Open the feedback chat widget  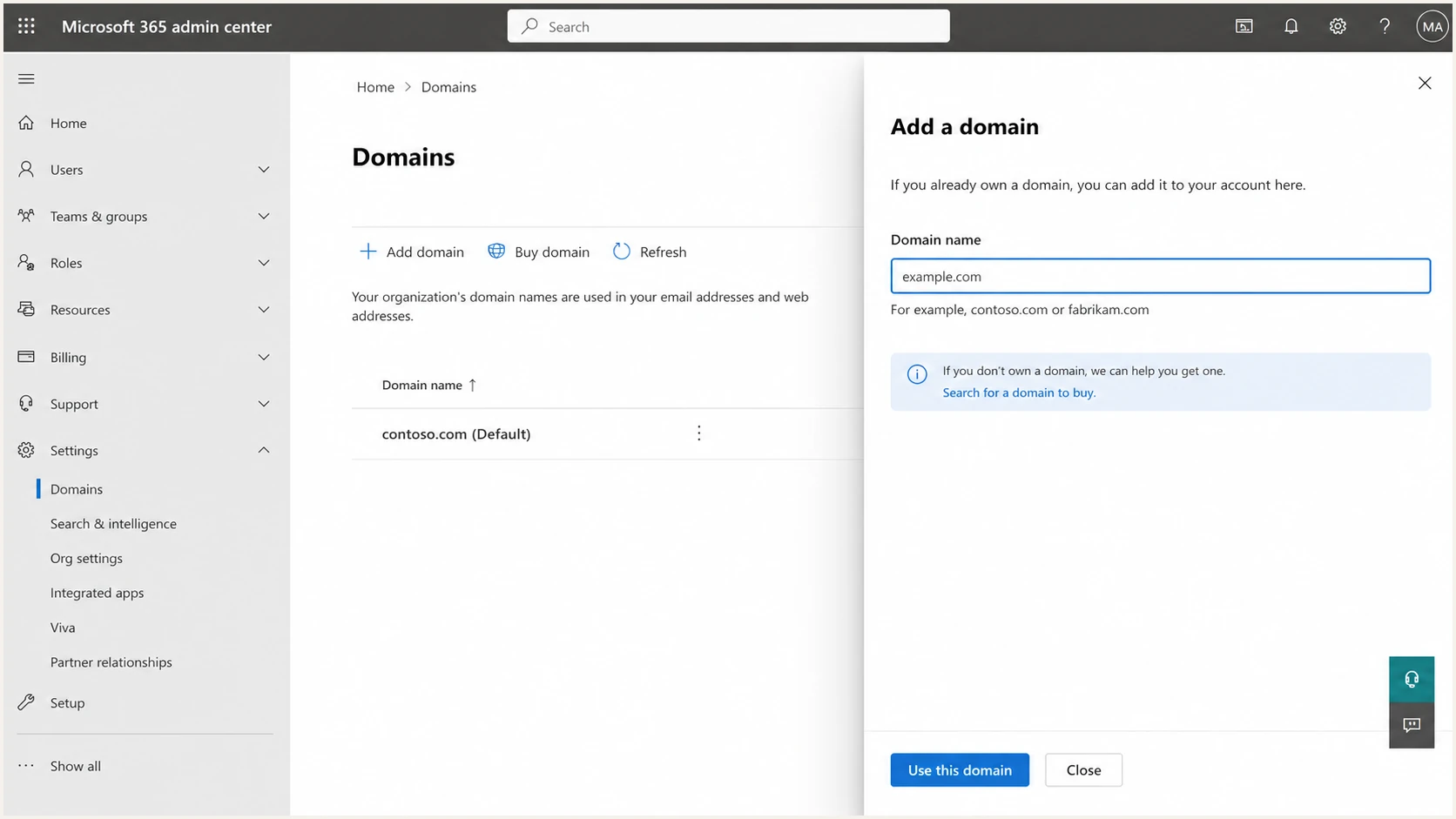[1412, 725]
